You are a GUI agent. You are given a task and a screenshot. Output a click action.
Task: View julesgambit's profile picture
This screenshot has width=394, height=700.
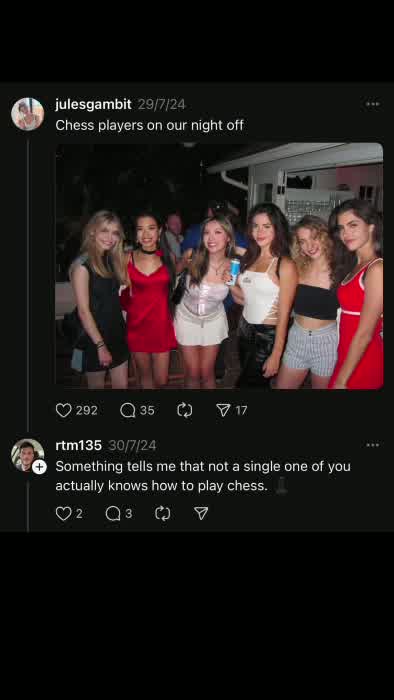pos(28,114)
